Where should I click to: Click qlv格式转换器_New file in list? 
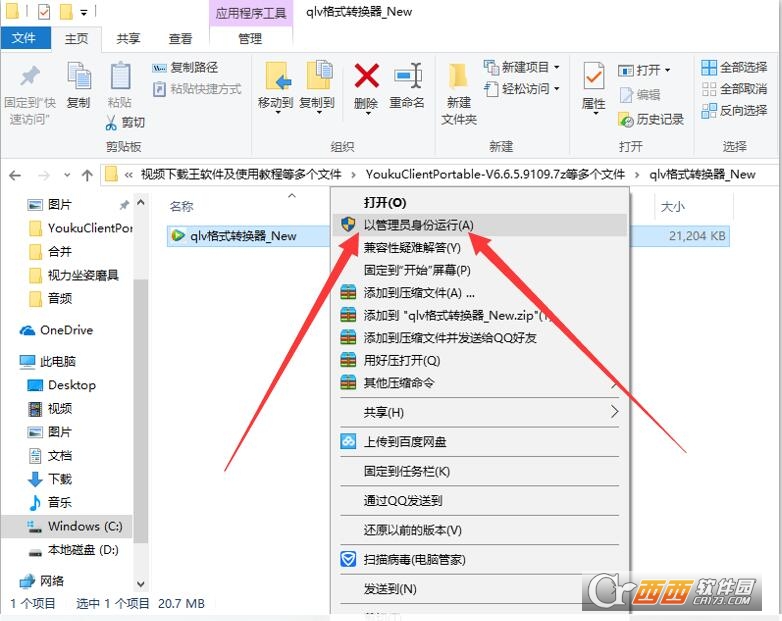pos(243,236)
